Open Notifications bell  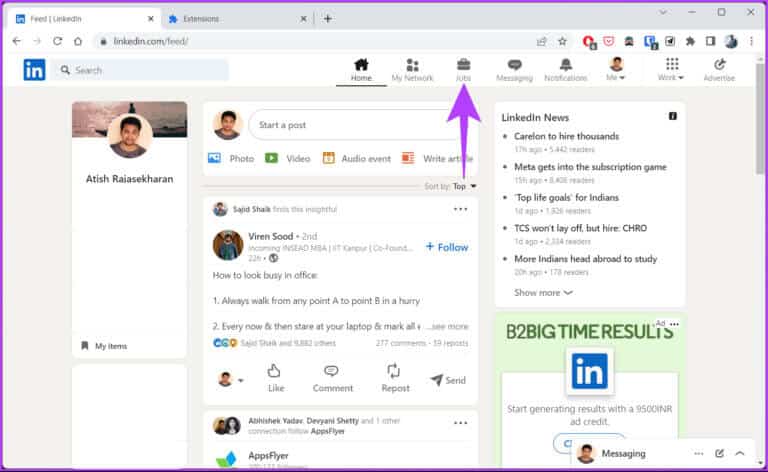pos(566,70)
